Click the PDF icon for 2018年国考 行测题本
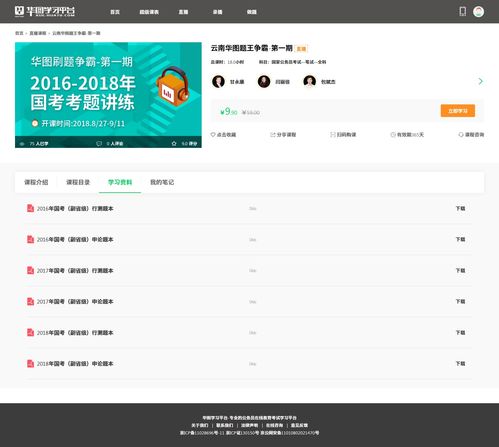Screen dimensions: 499x447 (30, 332)
